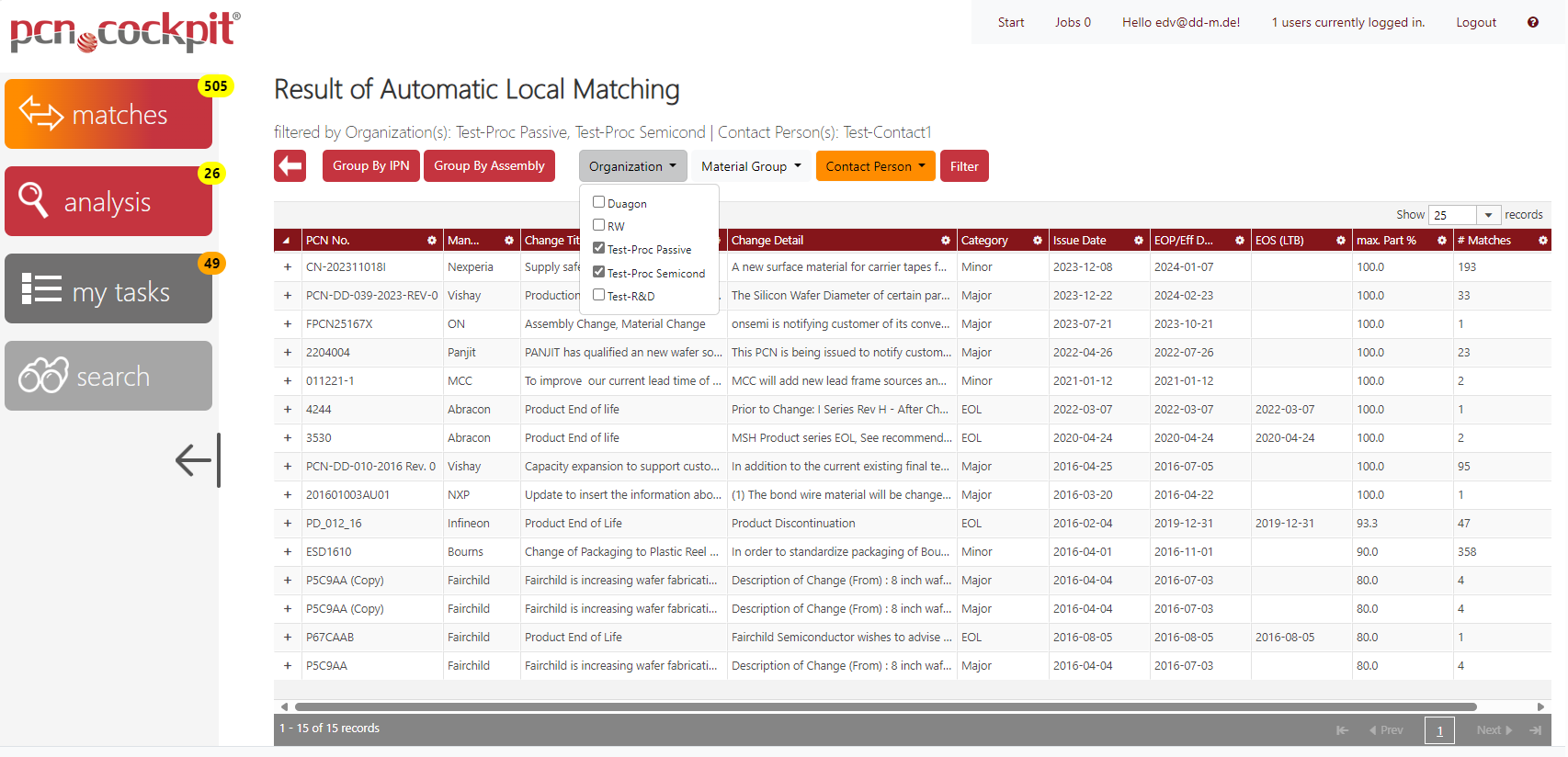Click the 26 analysis badge
Image resolution: width=1568 pixels, height=757 pixels.
click(212, 174)
